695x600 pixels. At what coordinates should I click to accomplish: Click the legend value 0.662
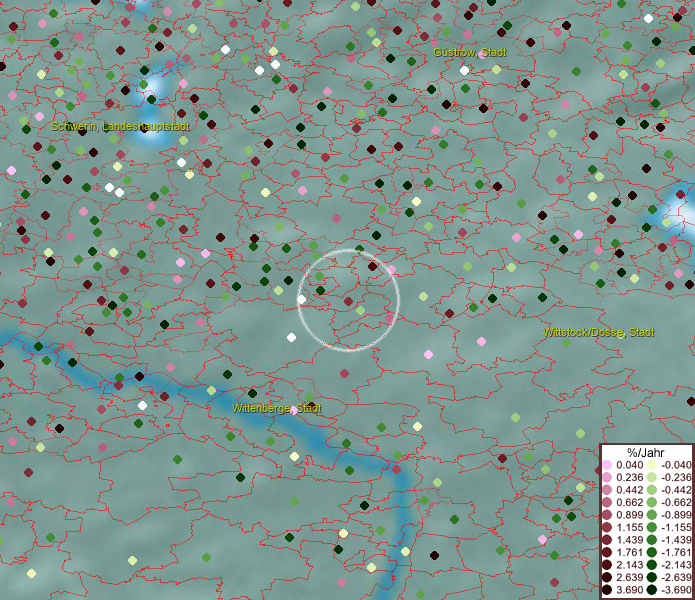[629, 503]
